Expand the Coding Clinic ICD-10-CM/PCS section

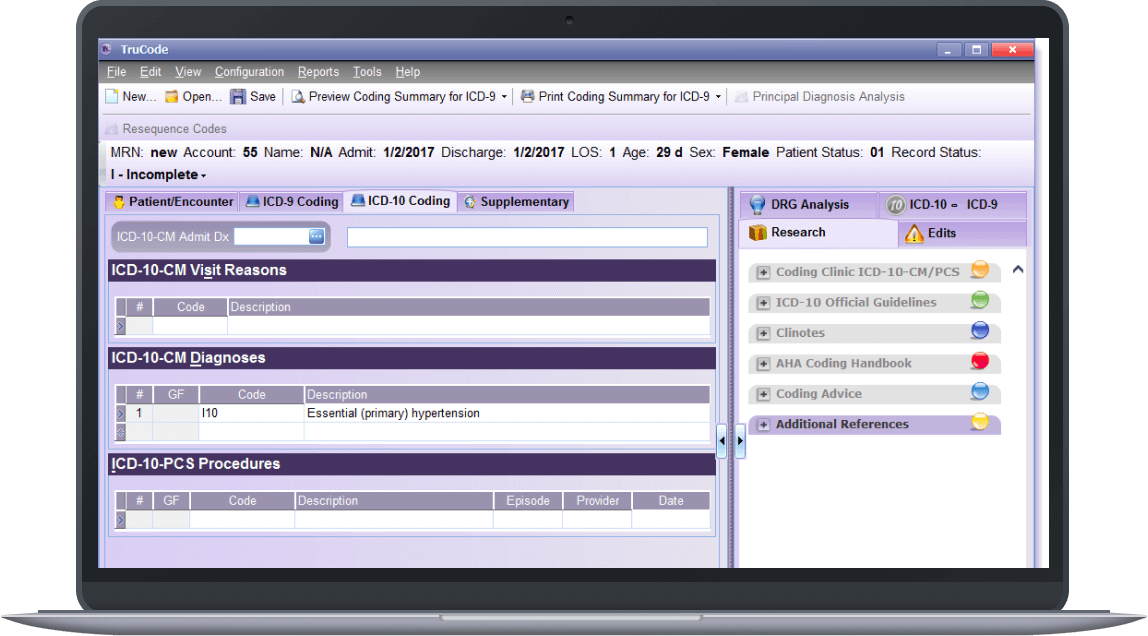click(765, 271)
